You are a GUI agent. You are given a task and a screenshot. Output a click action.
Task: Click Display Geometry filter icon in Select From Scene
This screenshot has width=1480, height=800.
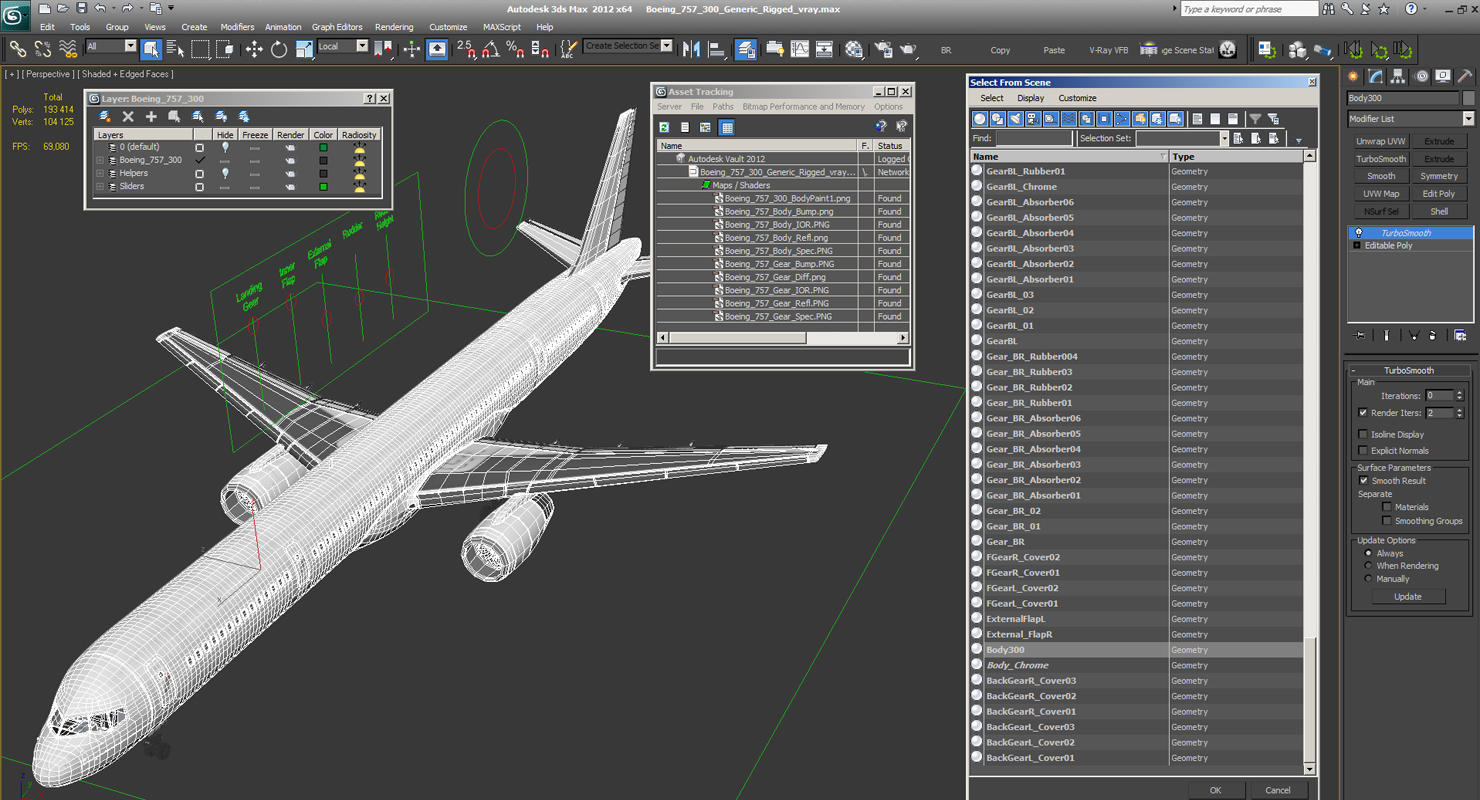980,119
